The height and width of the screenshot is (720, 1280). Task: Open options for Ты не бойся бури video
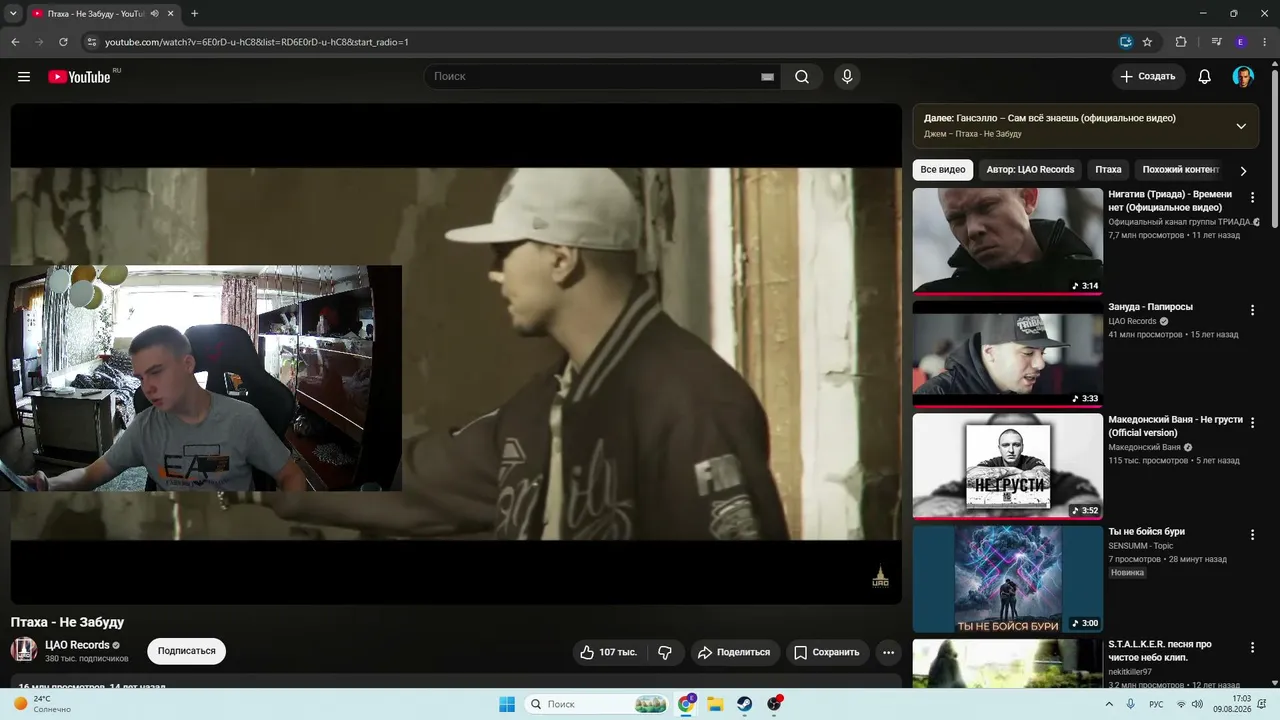[1252, 535]
